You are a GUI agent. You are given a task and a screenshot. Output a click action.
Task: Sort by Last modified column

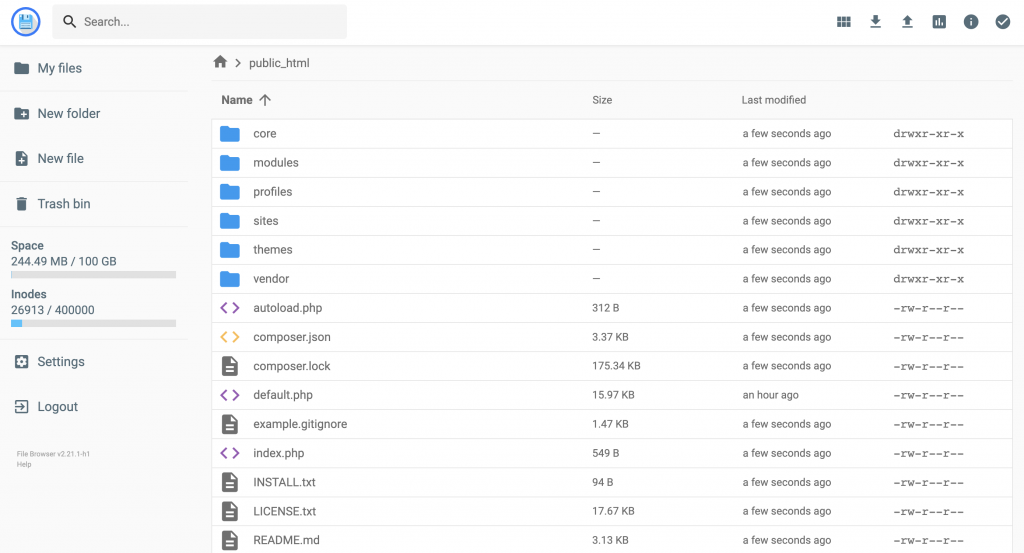coord(773,100)
